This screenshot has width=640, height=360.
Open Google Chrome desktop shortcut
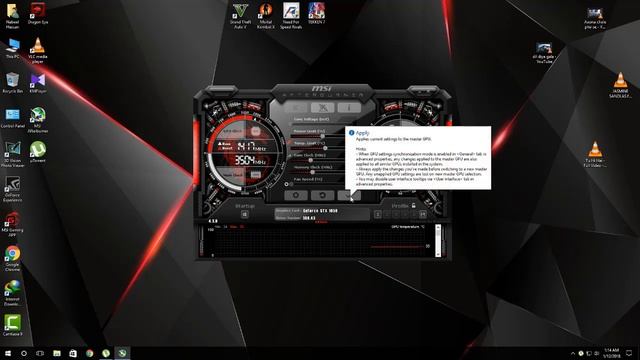click(13, 258)
